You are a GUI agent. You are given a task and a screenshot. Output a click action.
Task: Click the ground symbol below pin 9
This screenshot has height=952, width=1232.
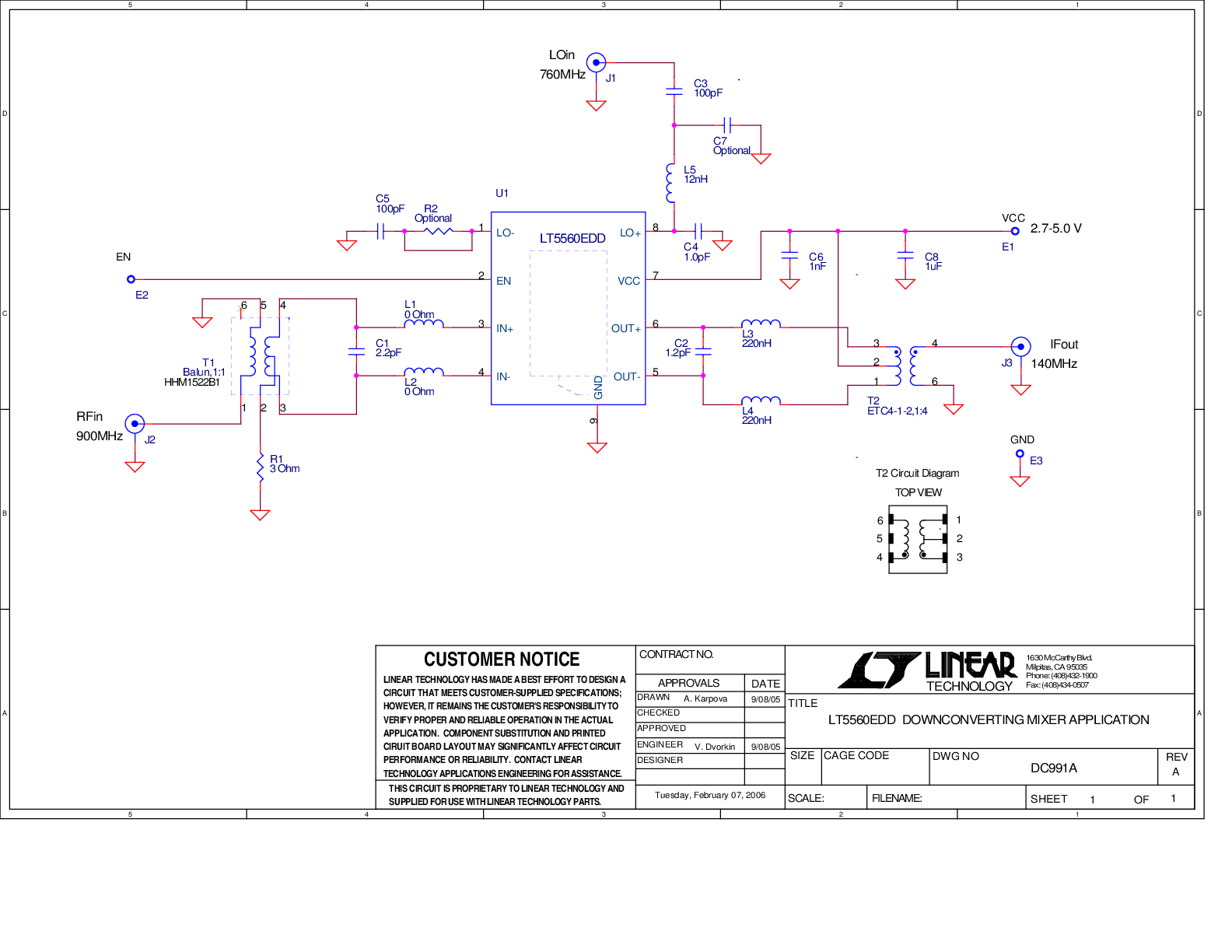coord(597,447)
